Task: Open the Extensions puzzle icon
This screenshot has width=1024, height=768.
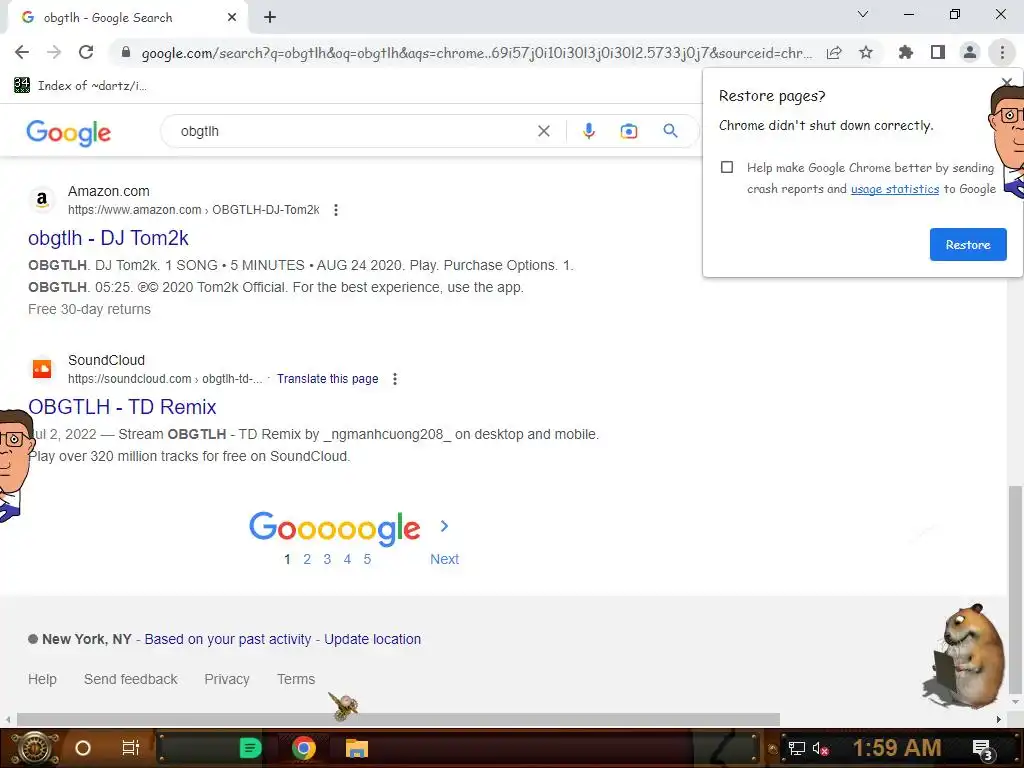Action: (x=906, y=52)
